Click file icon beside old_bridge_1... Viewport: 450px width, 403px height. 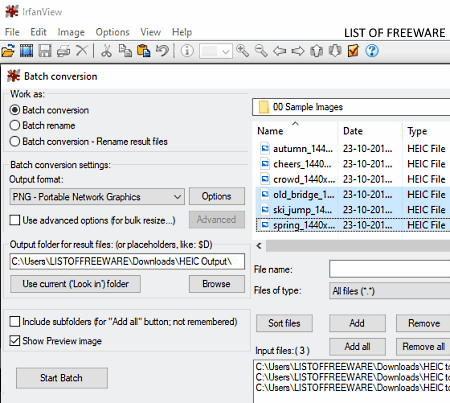265,194
